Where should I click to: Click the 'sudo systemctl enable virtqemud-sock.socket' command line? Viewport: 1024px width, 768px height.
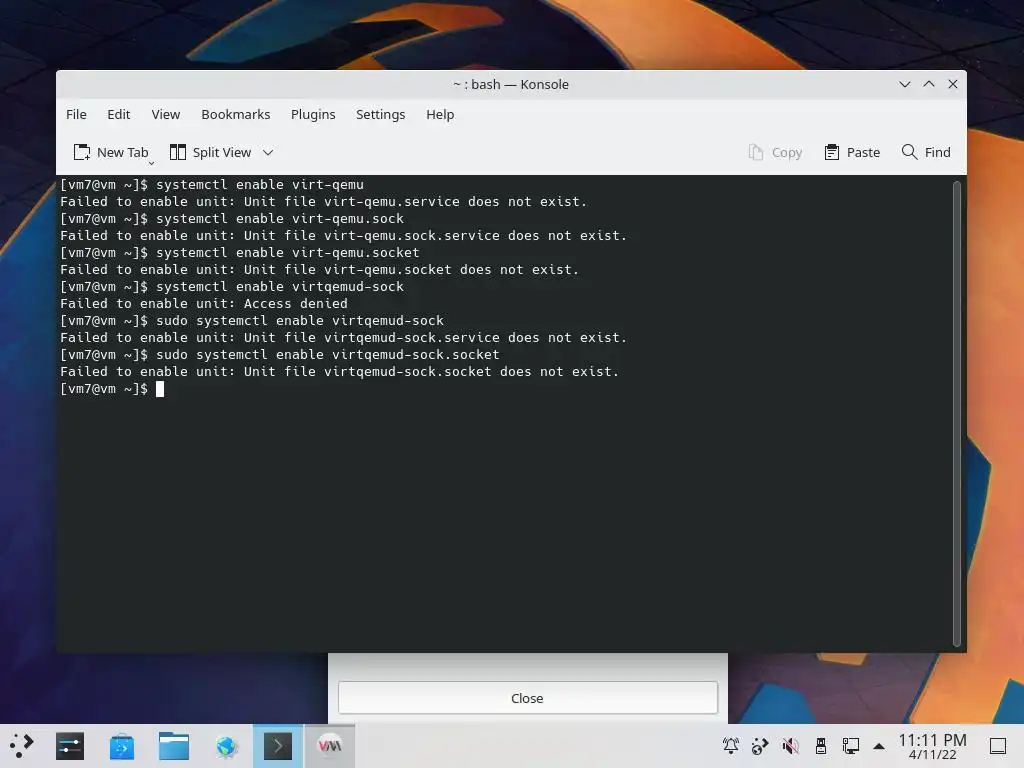(328, 355)
